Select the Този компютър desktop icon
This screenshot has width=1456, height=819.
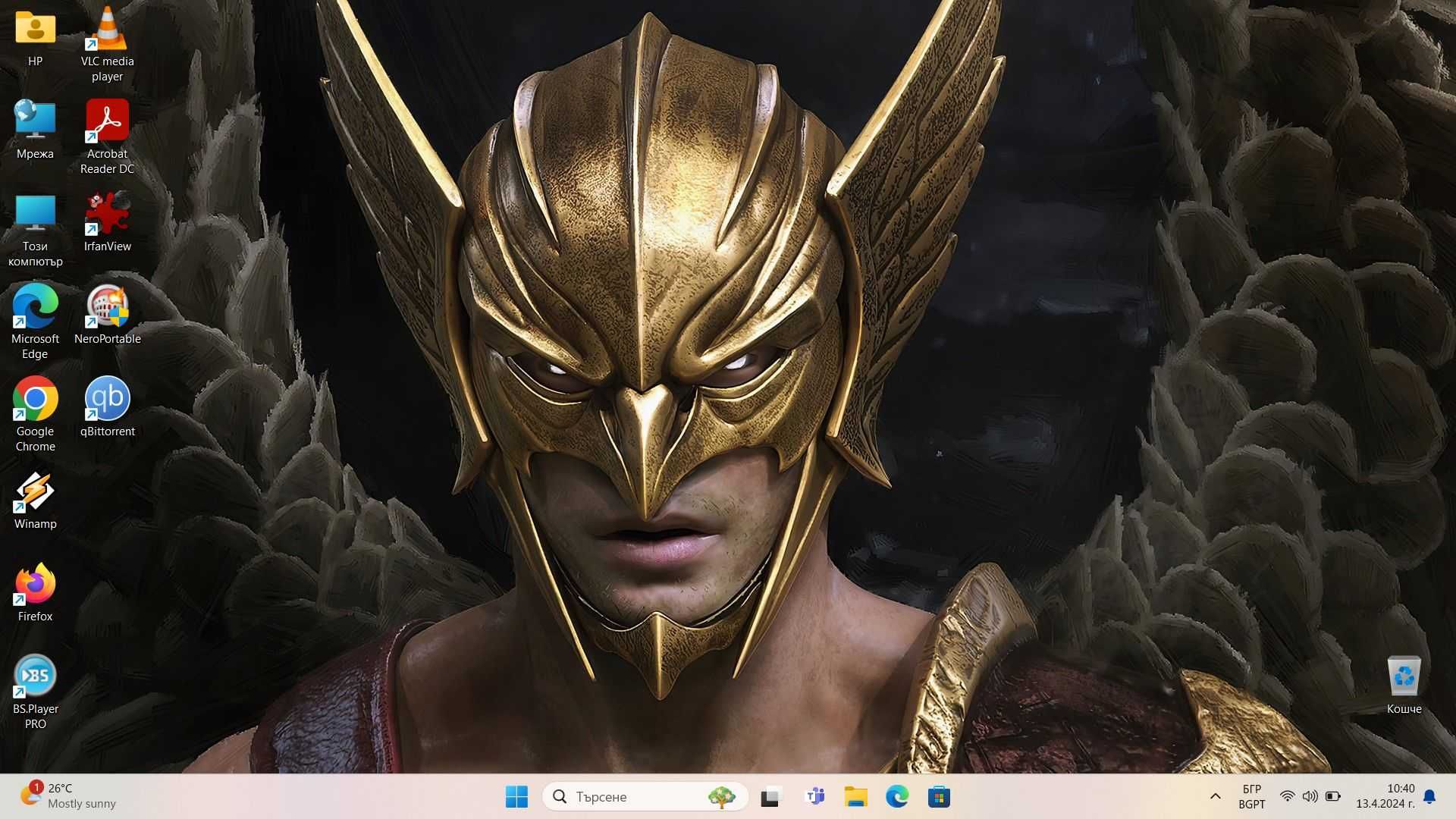[35, 231]
